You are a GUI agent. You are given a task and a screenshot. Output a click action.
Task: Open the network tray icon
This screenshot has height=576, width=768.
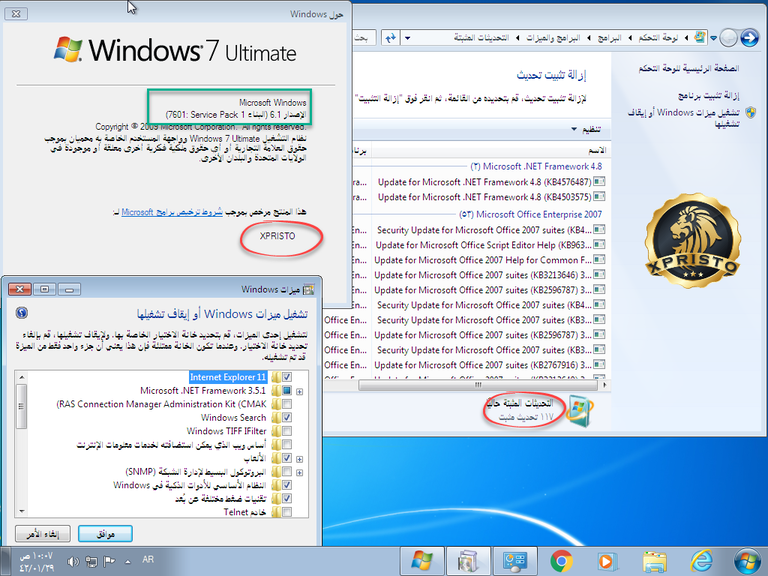click(91, 561)
